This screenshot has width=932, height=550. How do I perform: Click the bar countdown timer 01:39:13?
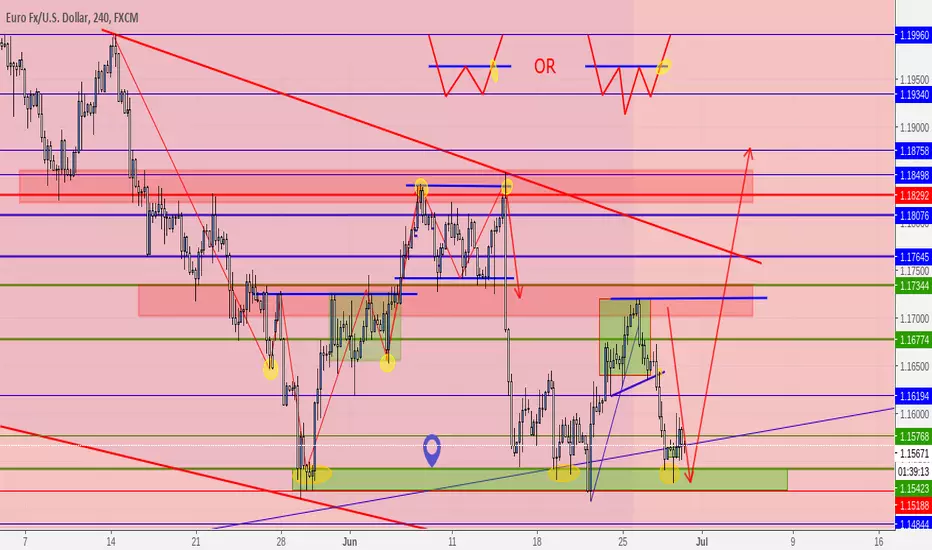click(913, 472)
